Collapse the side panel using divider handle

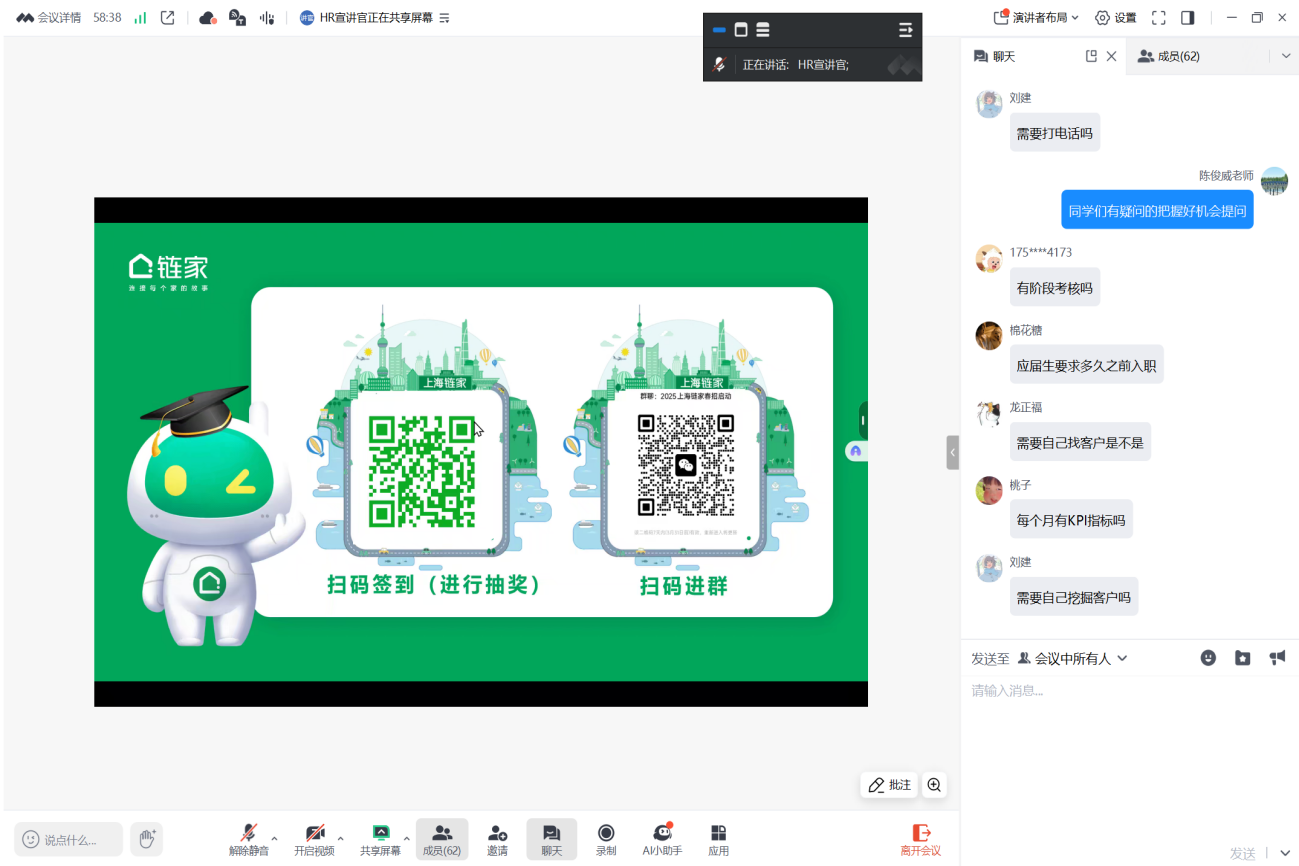coord(953,452)
